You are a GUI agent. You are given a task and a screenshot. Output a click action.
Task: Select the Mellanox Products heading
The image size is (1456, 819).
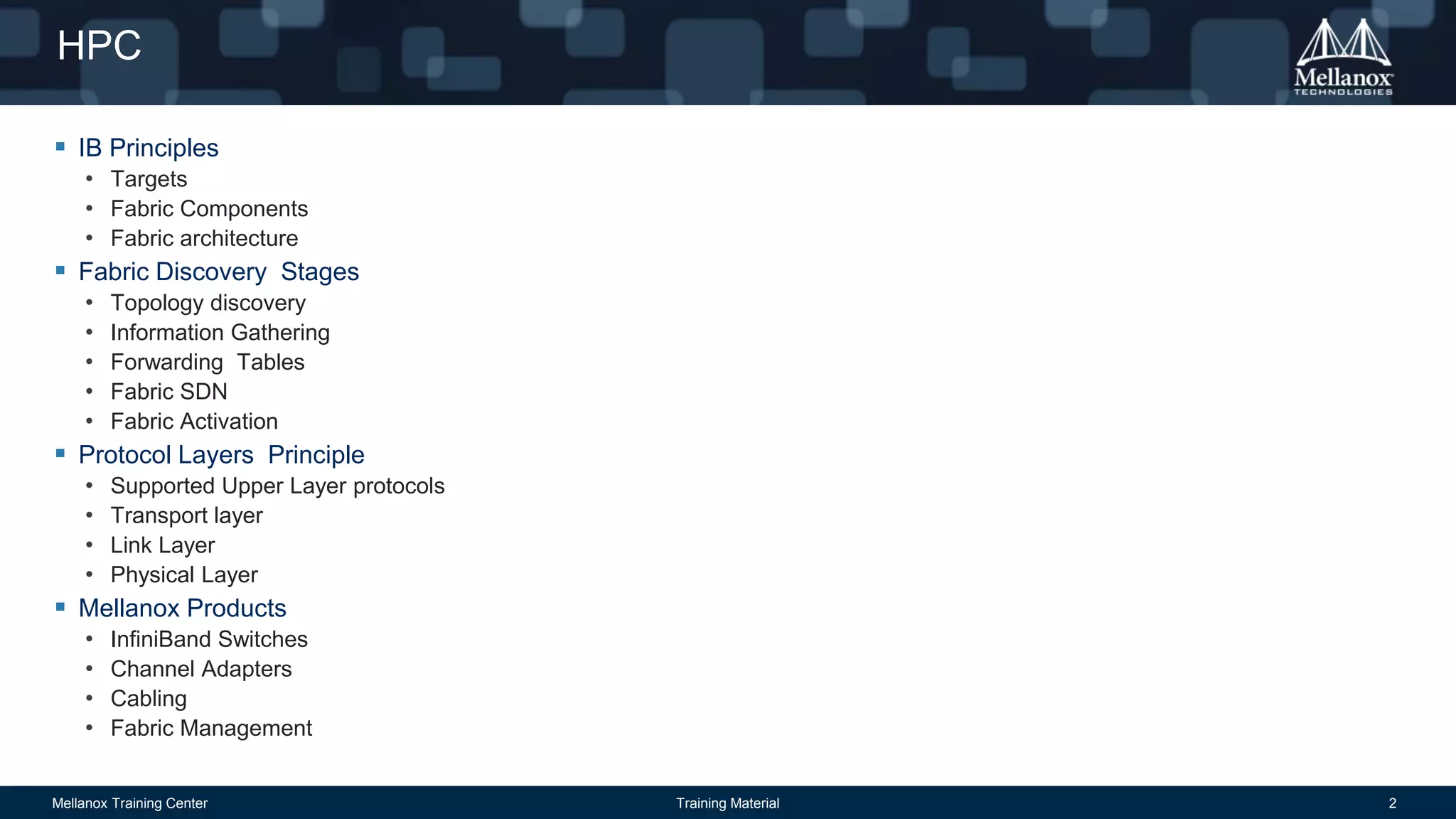[182, 609]
